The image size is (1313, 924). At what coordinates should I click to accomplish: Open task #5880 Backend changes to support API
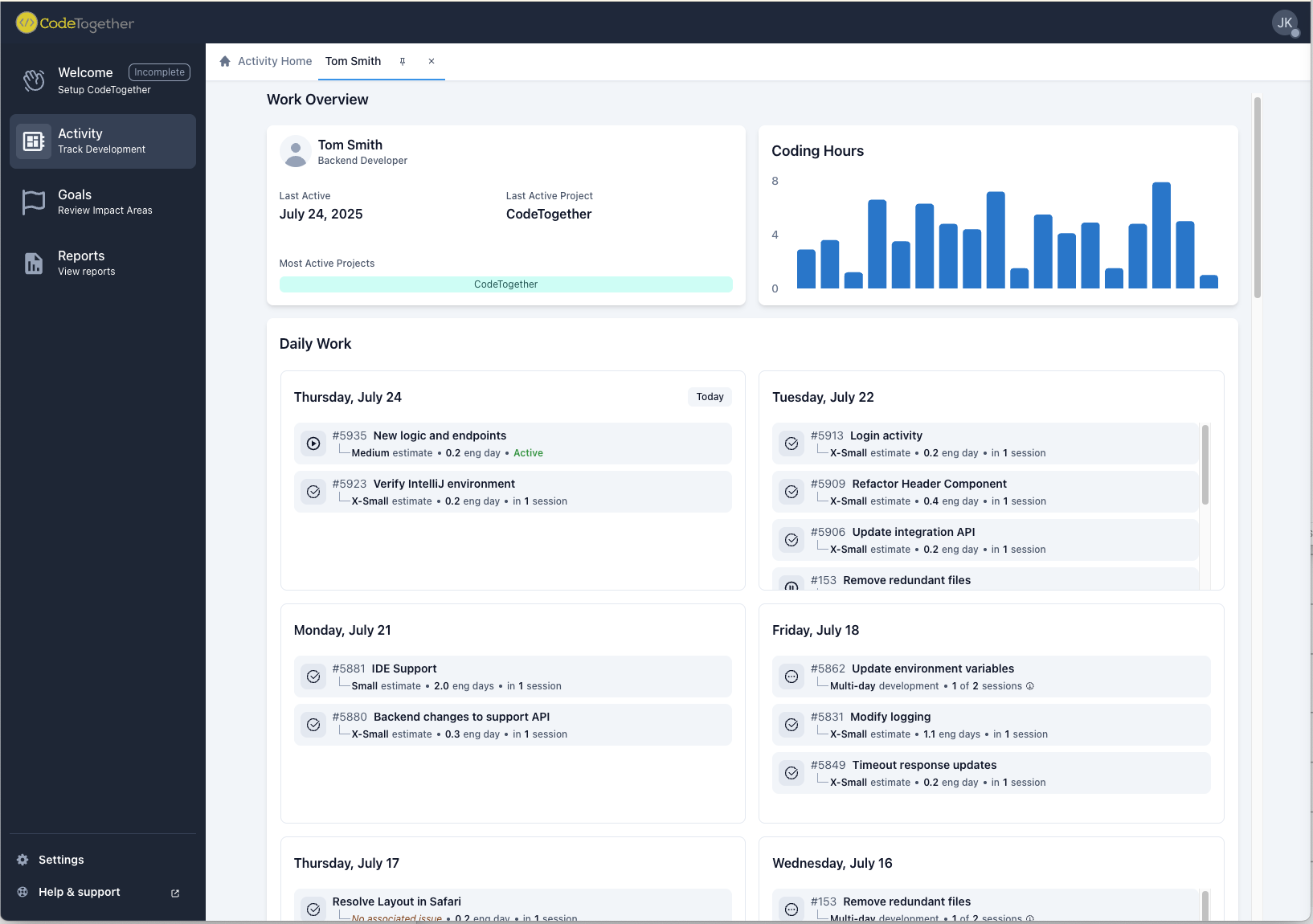(x=513, y=725)
